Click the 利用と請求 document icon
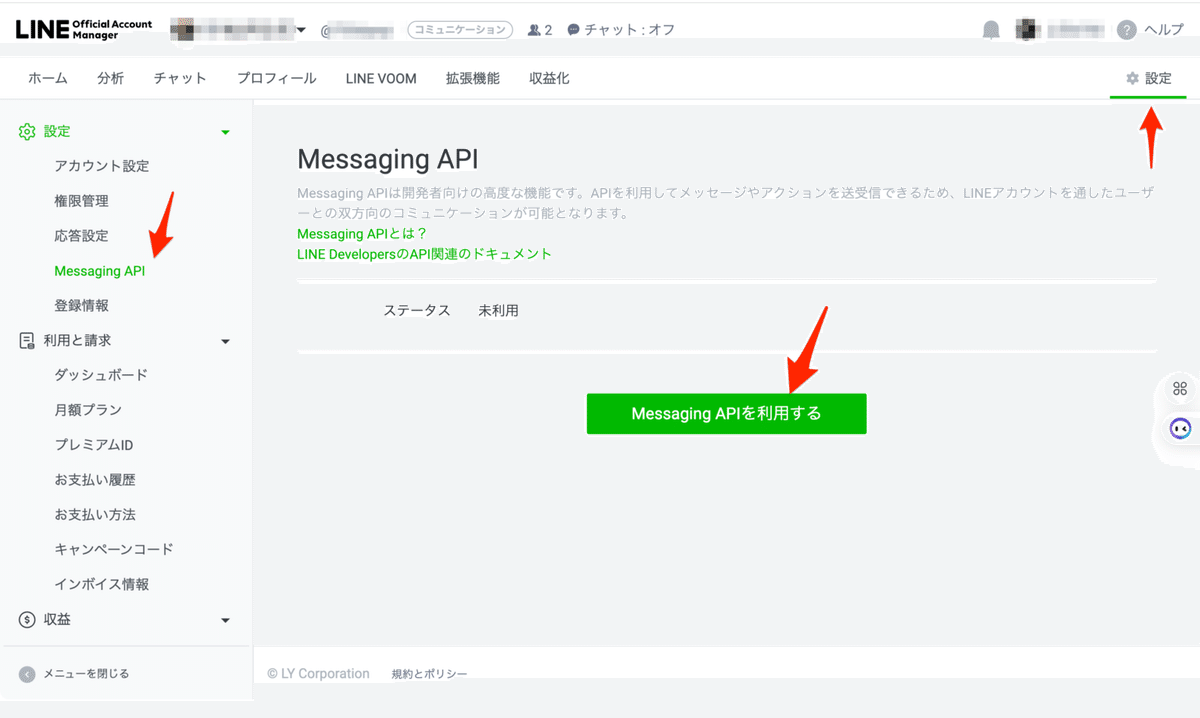The height and width of the screenshot is (718, 1200). [x=27, y=341]
